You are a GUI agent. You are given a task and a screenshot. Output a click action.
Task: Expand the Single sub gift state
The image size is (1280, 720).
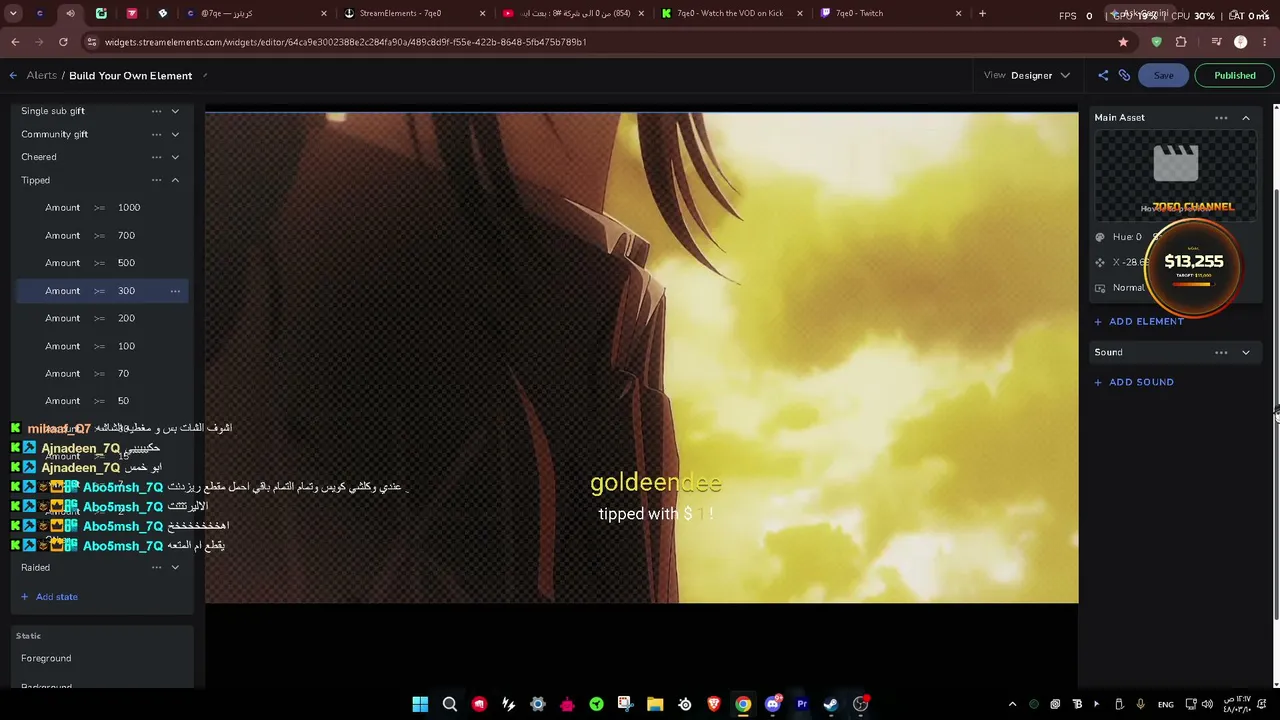175,111
